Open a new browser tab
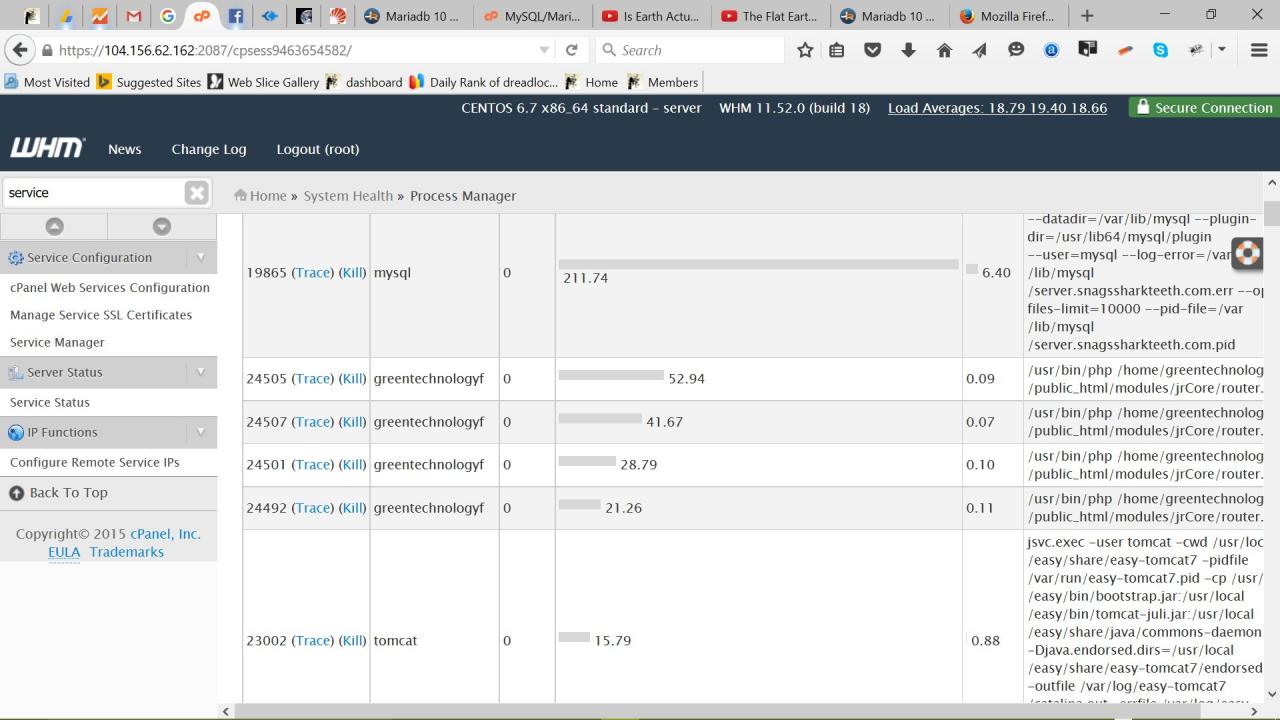 (x=1087, y=16)
